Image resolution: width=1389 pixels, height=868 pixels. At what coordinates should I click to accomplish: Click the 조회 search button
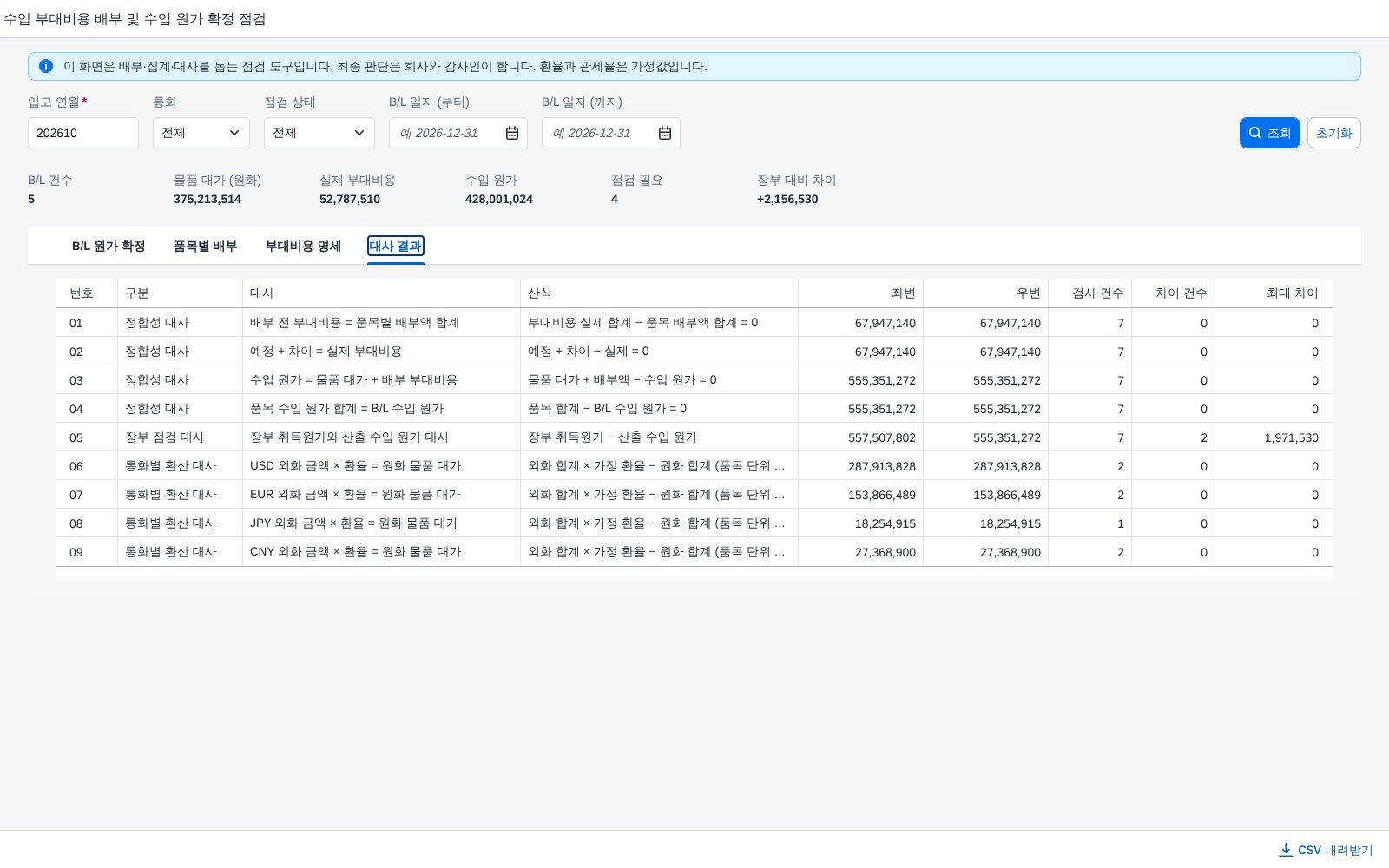tap(1269, 133)
